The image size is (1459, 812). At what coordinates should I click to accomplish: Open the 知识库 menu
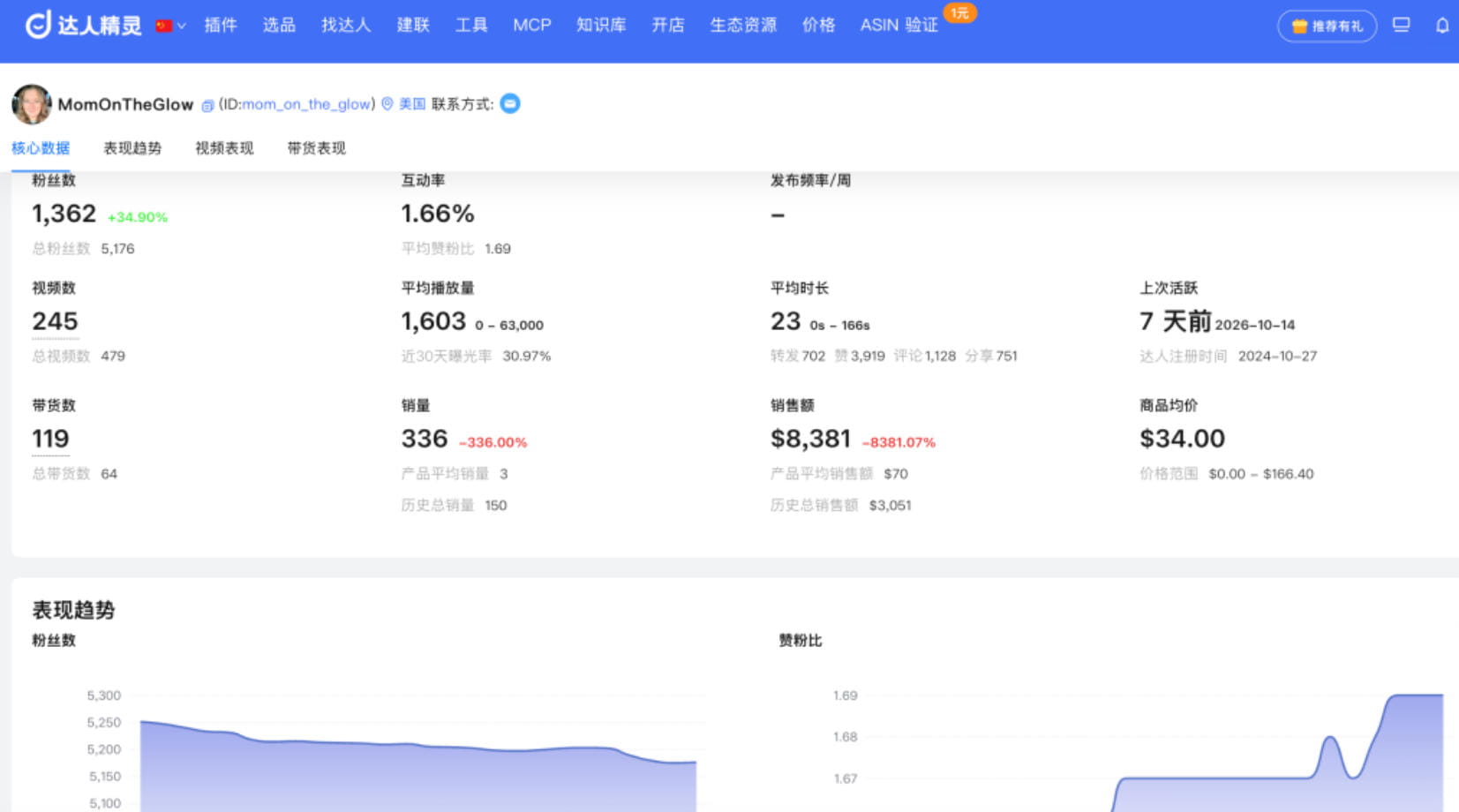601,25
